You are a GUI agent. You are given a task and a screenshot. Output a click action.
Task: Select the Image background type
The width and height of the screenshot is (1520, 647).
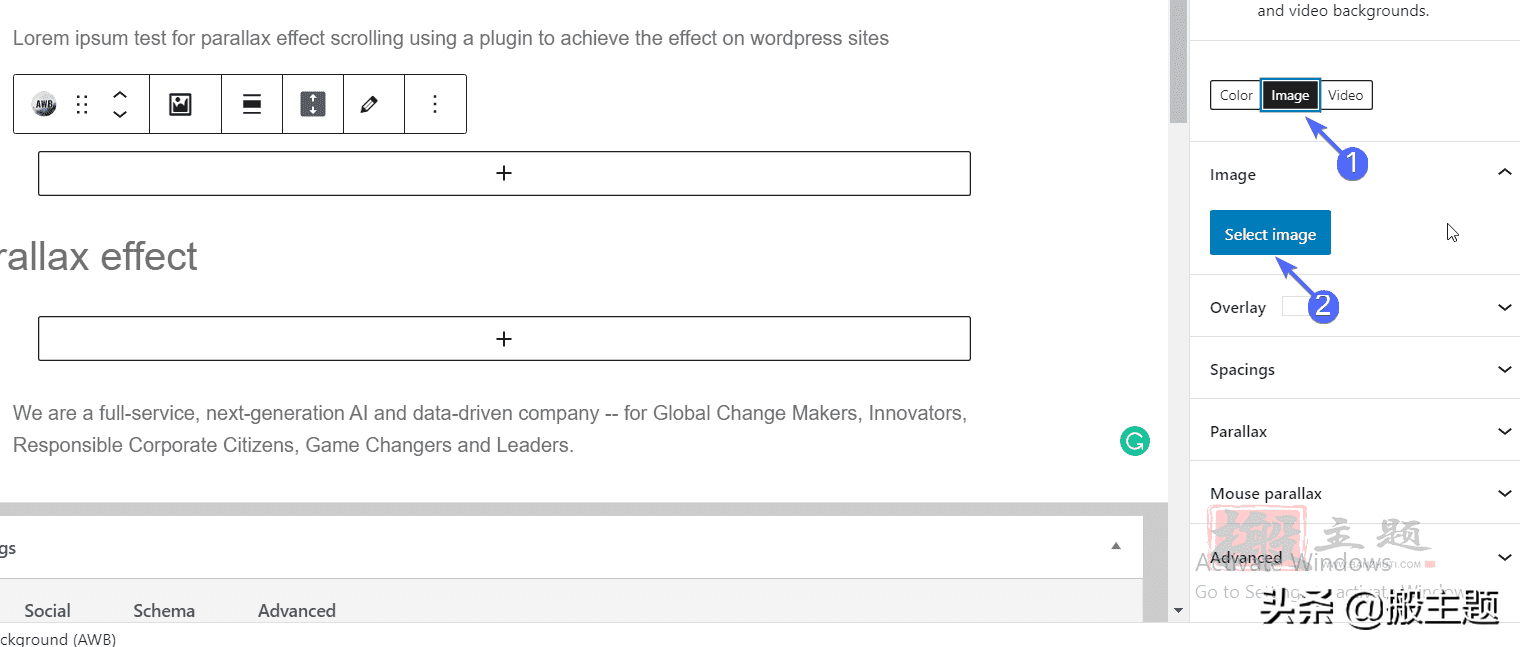pos(1290,95)
